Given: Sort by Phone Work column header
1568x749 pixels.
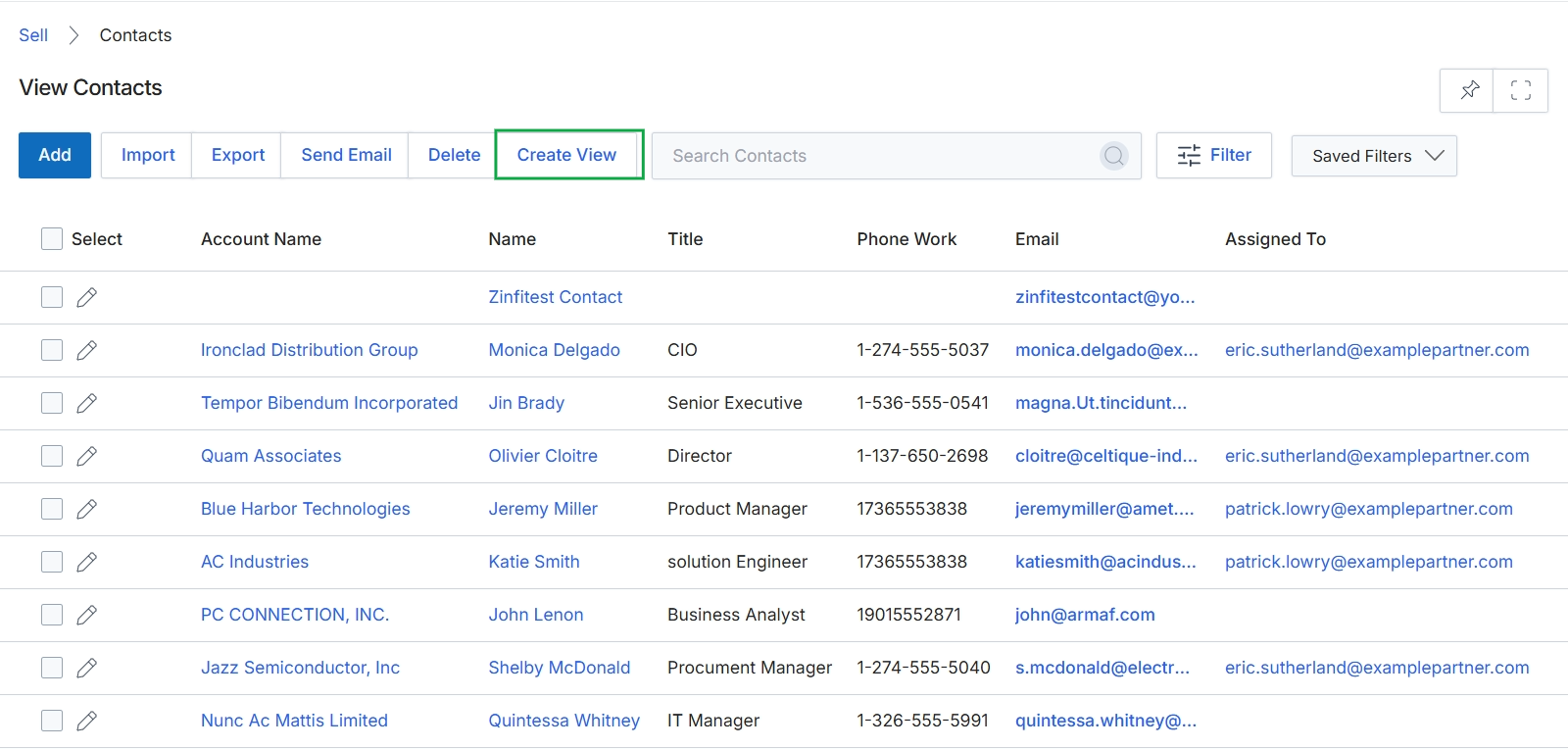Looking at the screenshot, I should pos(906,239).
